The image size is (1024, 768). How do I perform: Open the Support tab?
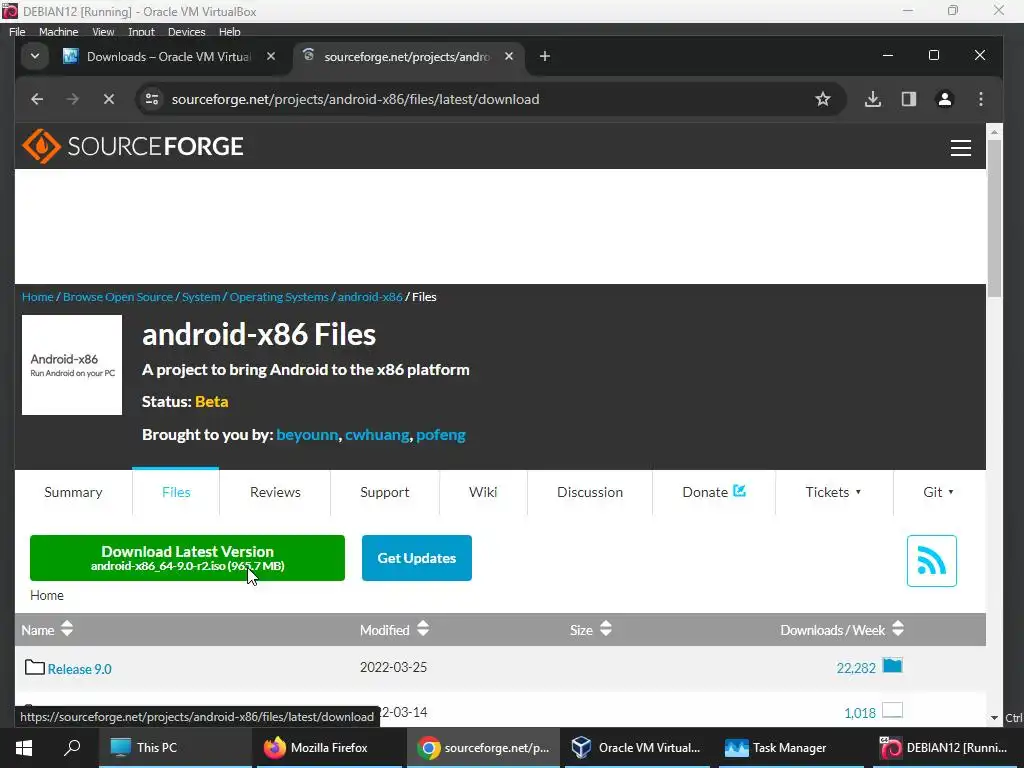click(385, 492)
